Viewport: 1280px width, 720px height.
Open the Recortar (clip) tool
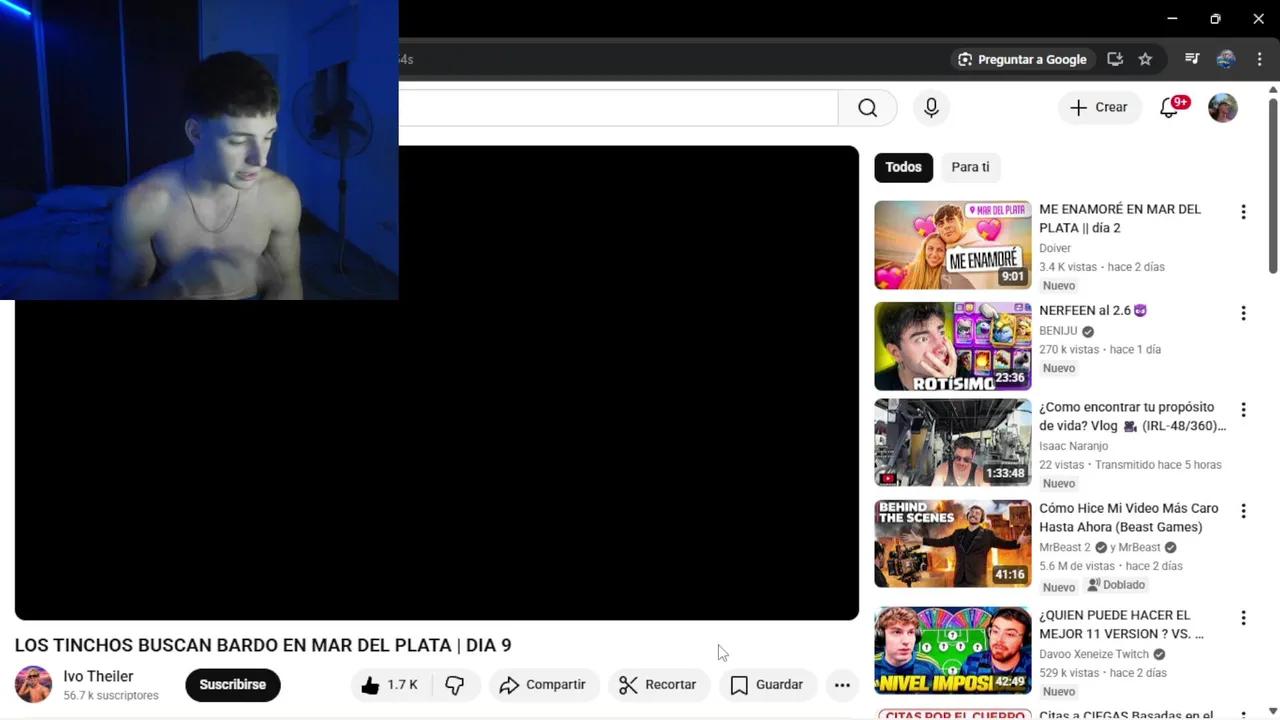point(658,684)
